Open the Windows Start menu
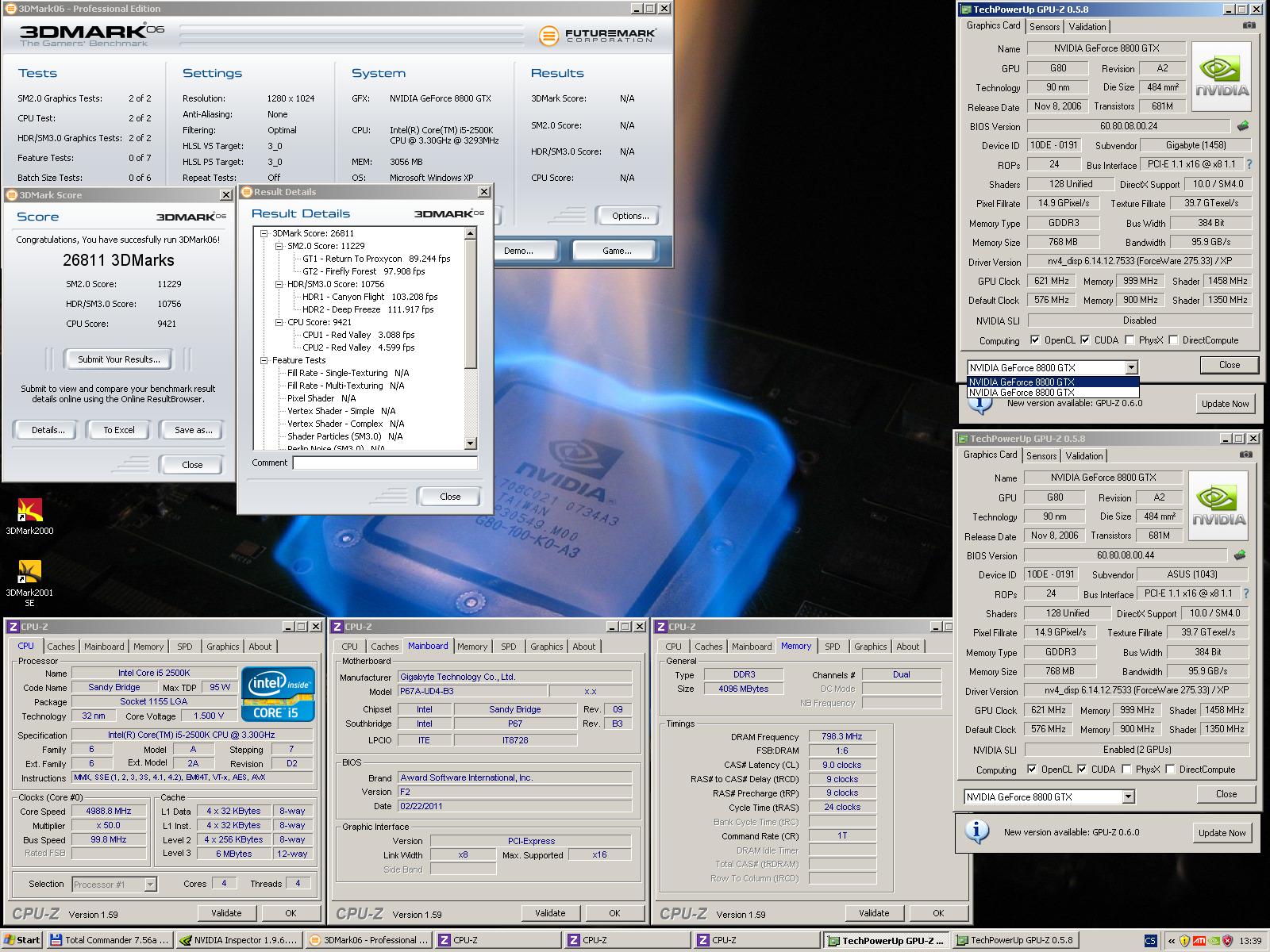Screen dimensions: 1270x952 21,940
